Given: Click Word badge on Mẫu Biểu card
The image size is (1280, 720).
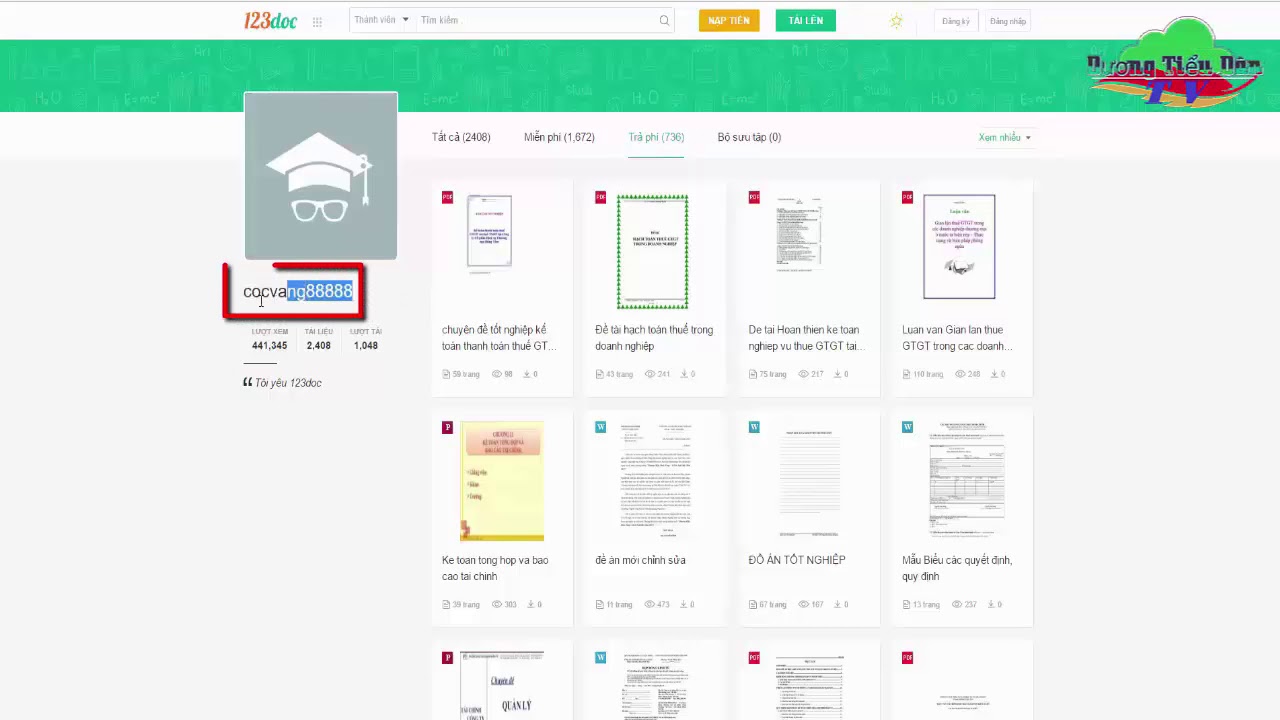Looking at the screenshot, I should tap(907, 427).
